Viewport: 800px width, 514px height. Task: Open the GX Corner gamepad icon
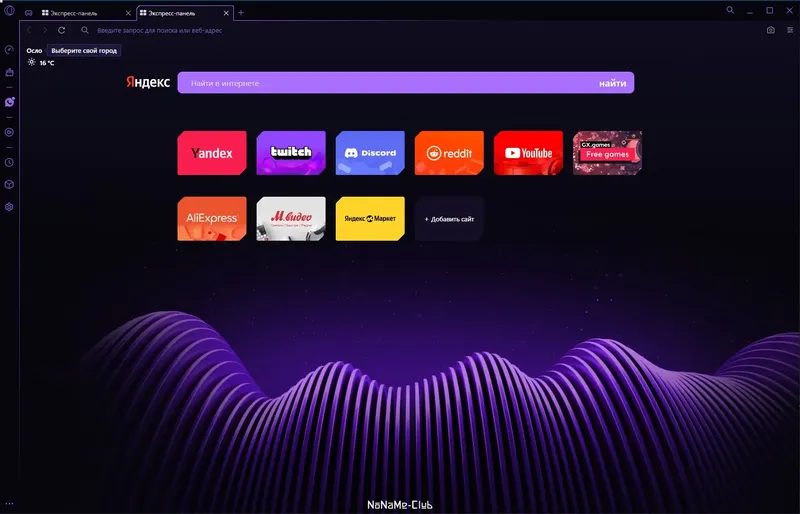click(x=29, y=13)
